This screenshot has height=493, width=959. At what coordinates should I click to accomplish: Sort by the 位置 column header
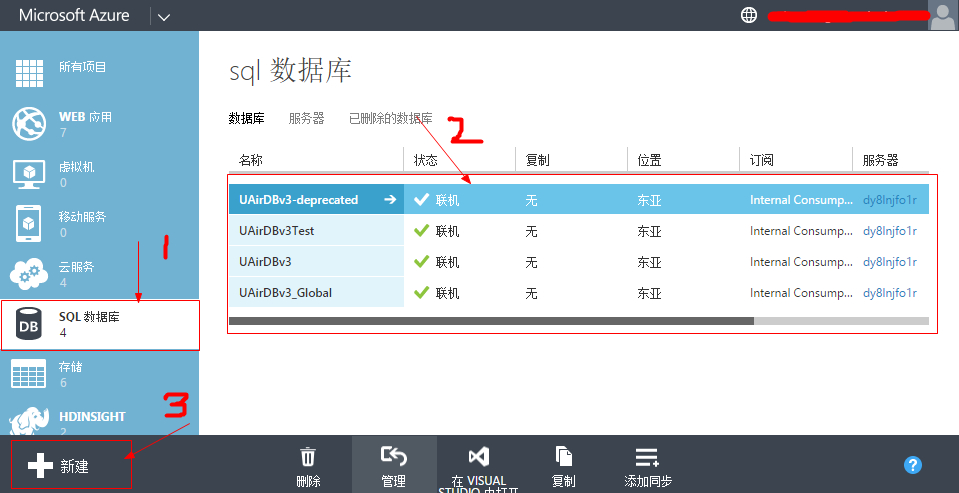(x=650, y=160)
